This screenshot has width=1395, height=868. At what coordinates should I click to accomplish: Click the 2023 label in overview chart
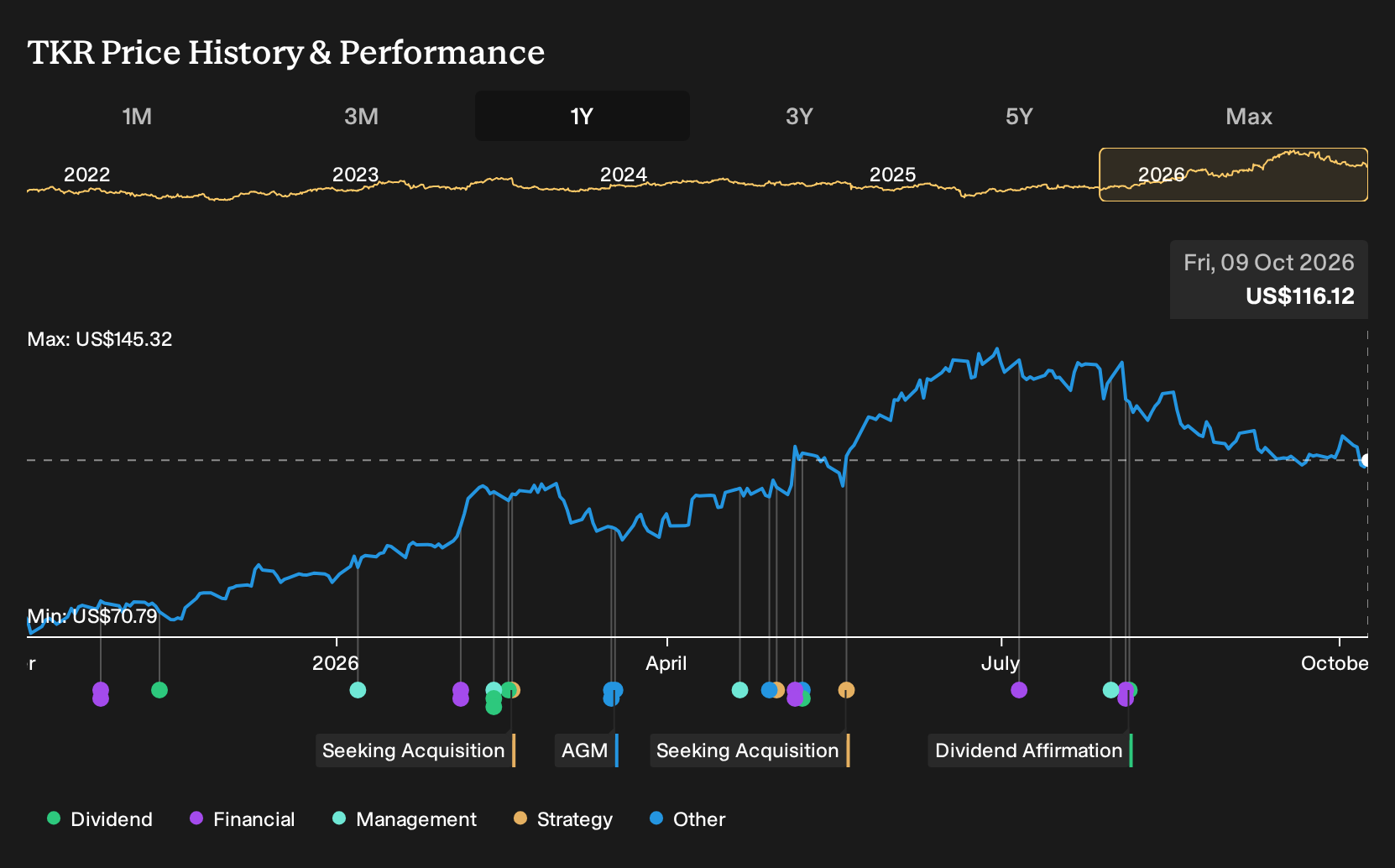(x=356, y=175)
